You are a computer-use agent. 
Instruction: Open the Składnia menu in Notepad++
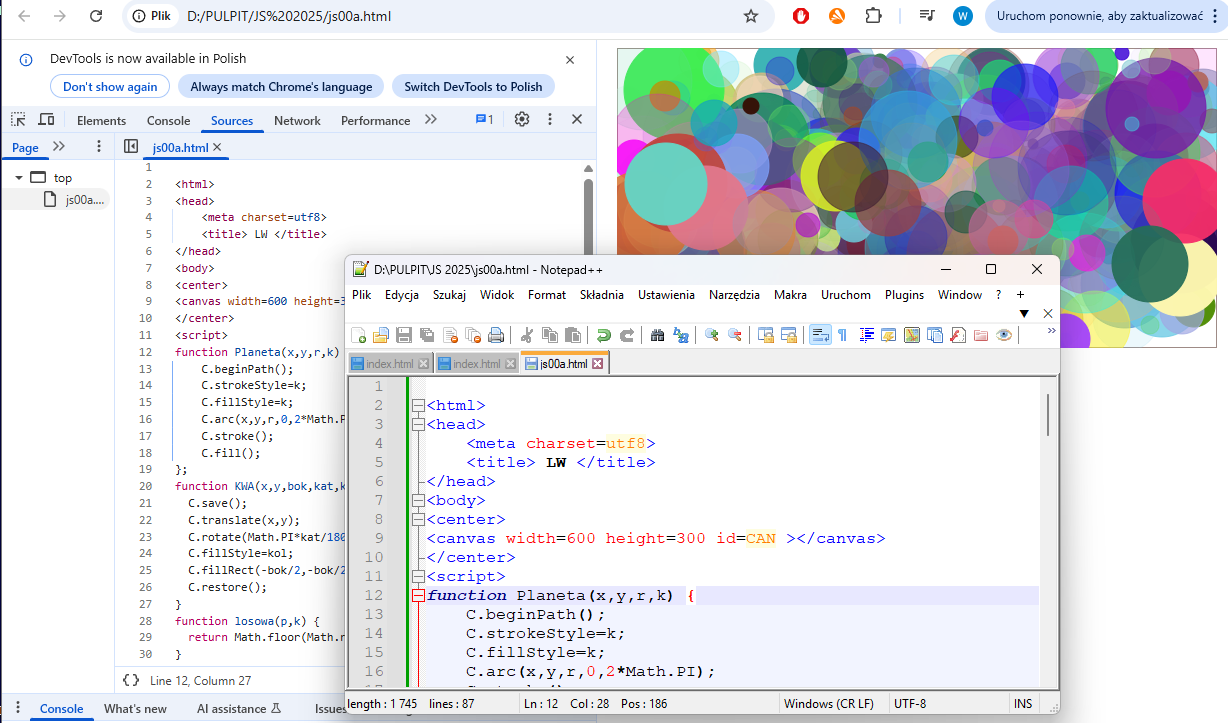pyautogui.click(x=601, y=295)
